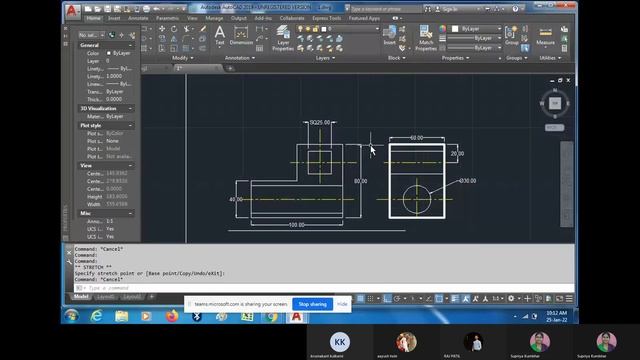Click the Insert block tool
Screen dimensions: 640x360
[x=389, y=35]
